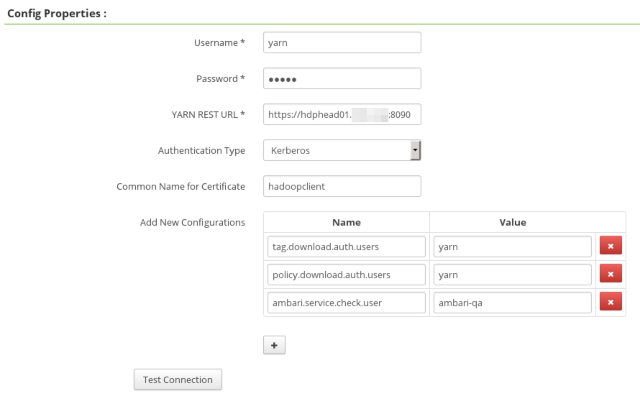Edit the YARN REST URL field
Screen dimensions: 640x396
pyautogui.click(x=342, y=114)
